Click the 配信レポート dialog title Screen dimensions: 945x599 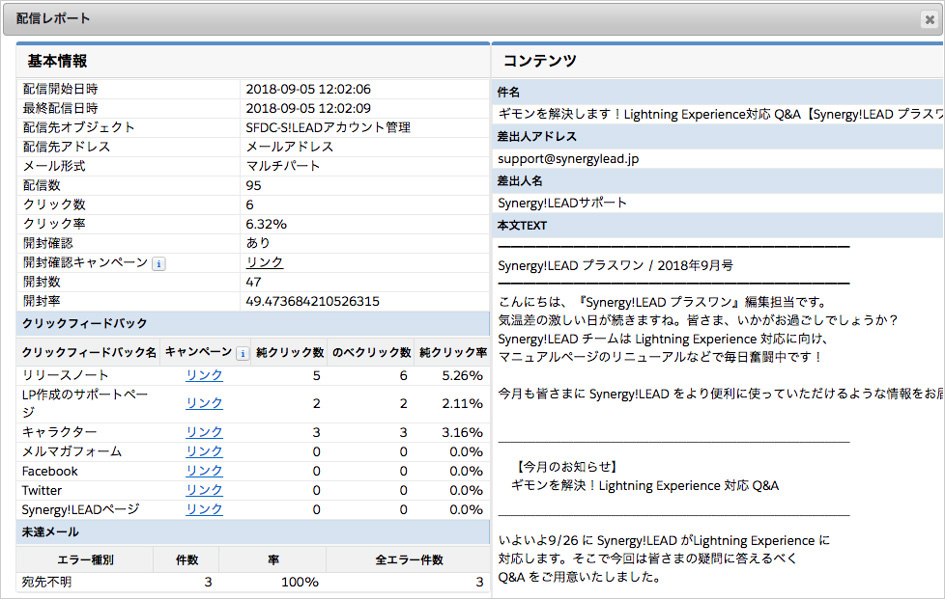point(53,19)
